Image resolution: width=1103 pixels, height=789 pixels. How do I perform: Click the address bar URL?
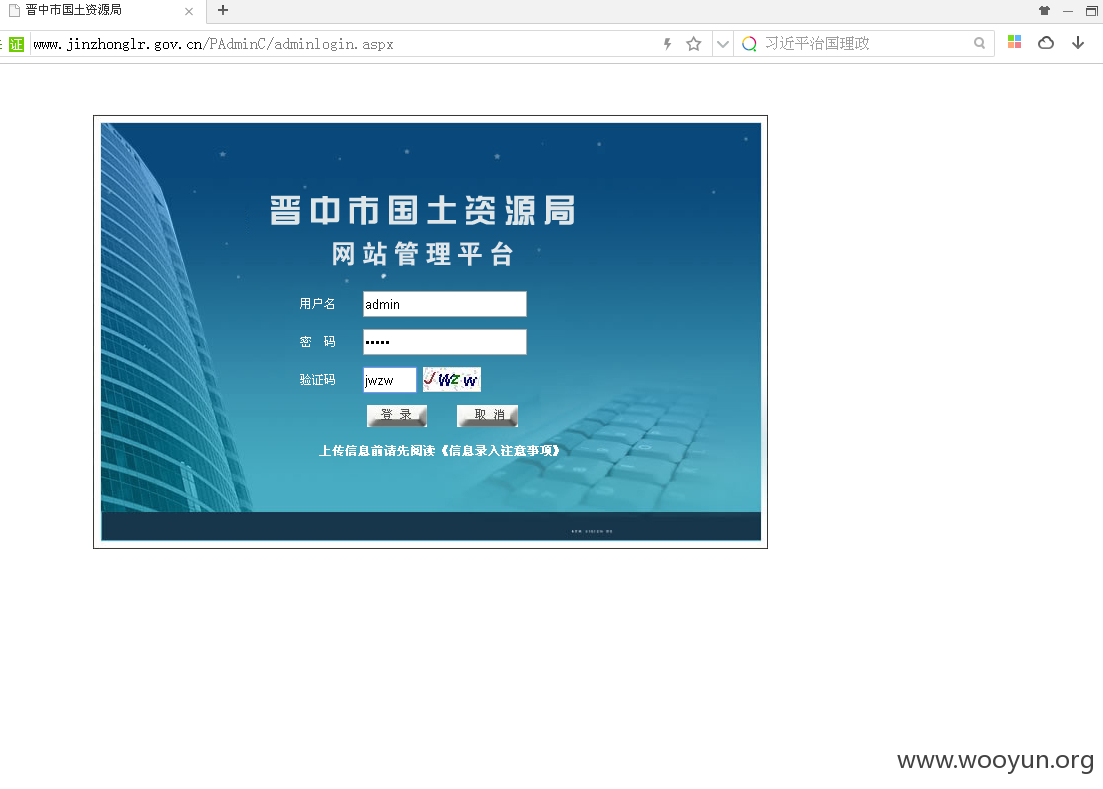[x=213, y=44]
